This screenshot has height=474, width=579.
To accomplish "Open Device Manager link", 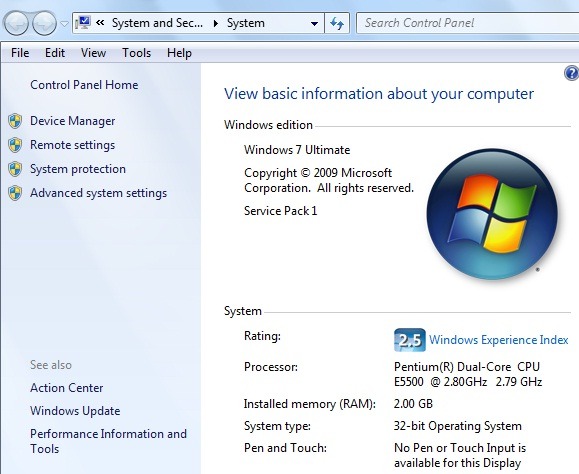I will (x=72, y=121).
